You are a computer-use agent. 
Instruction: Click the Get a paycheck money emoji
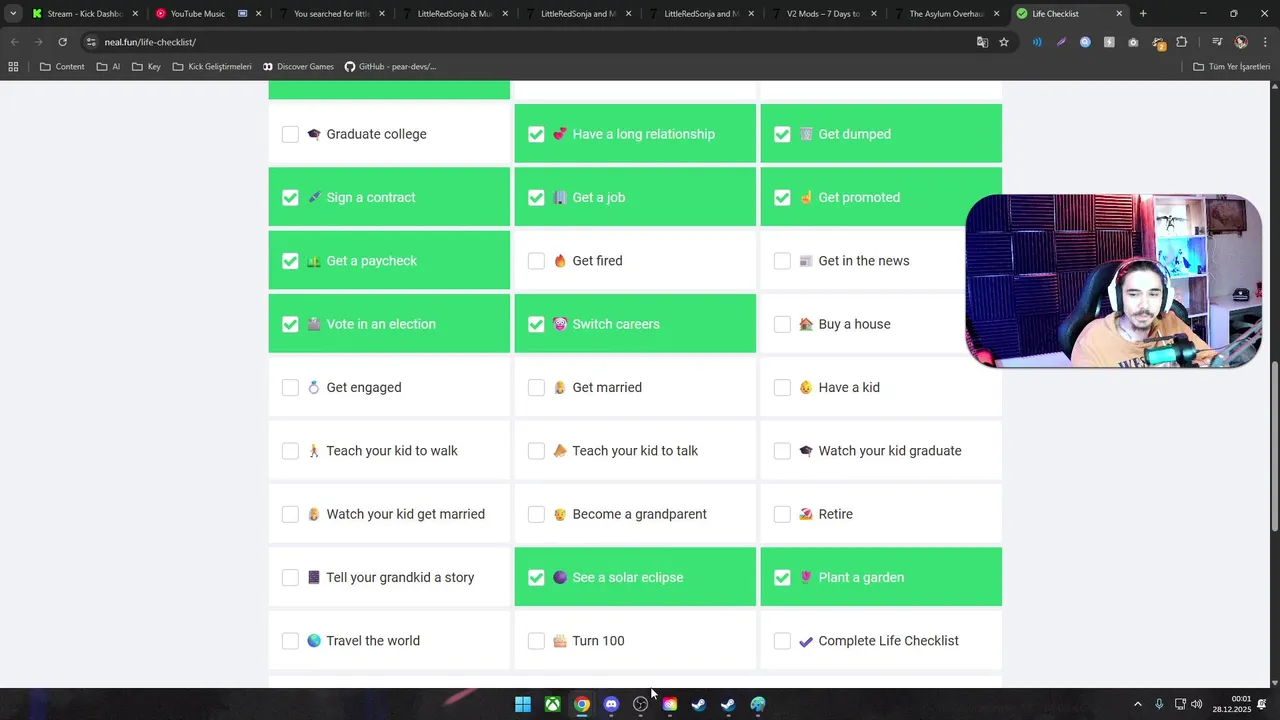coord(314,261)
